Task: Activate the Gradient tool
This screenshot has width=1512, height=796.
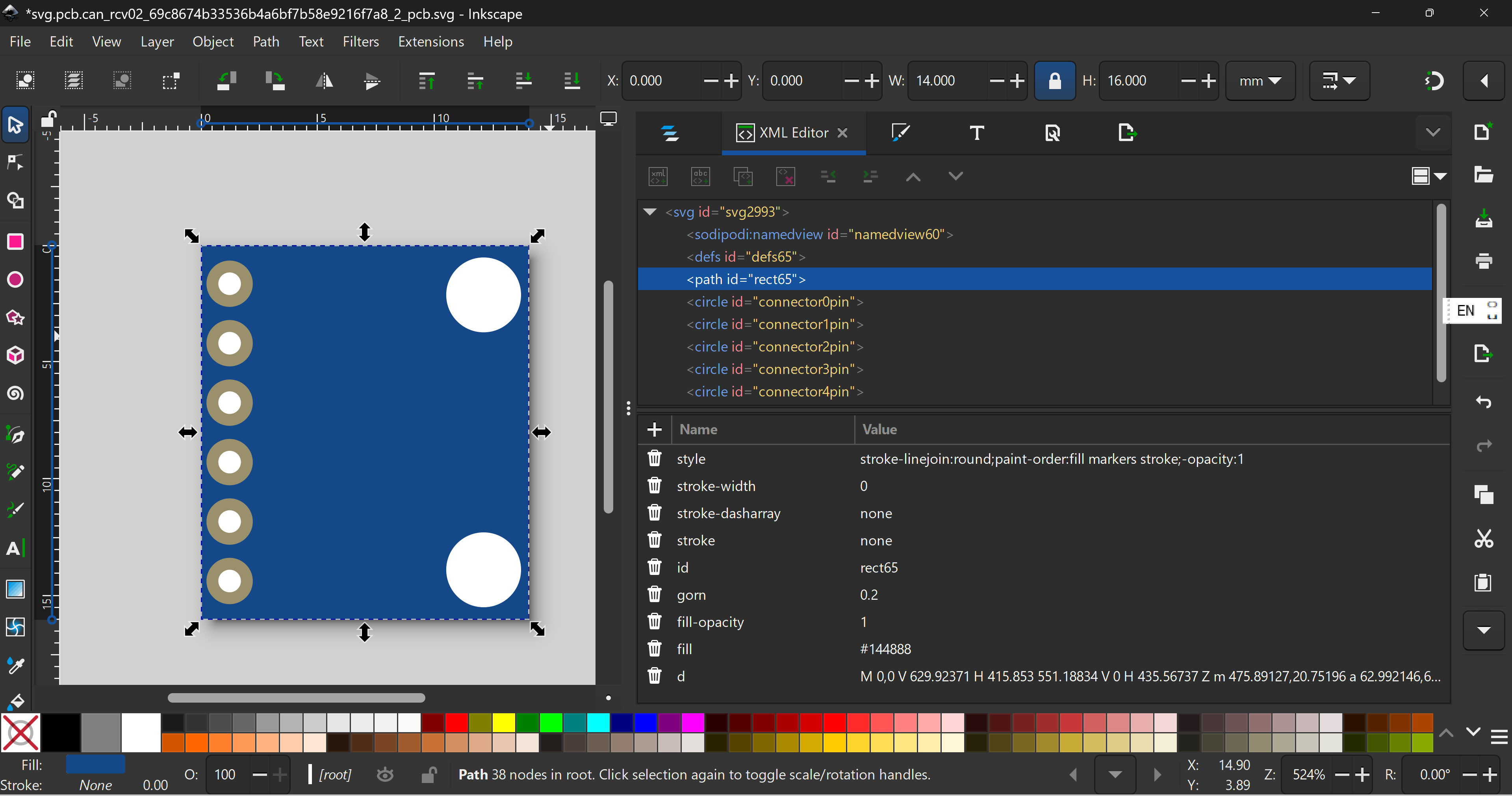Action: click(x=15, y=589)
